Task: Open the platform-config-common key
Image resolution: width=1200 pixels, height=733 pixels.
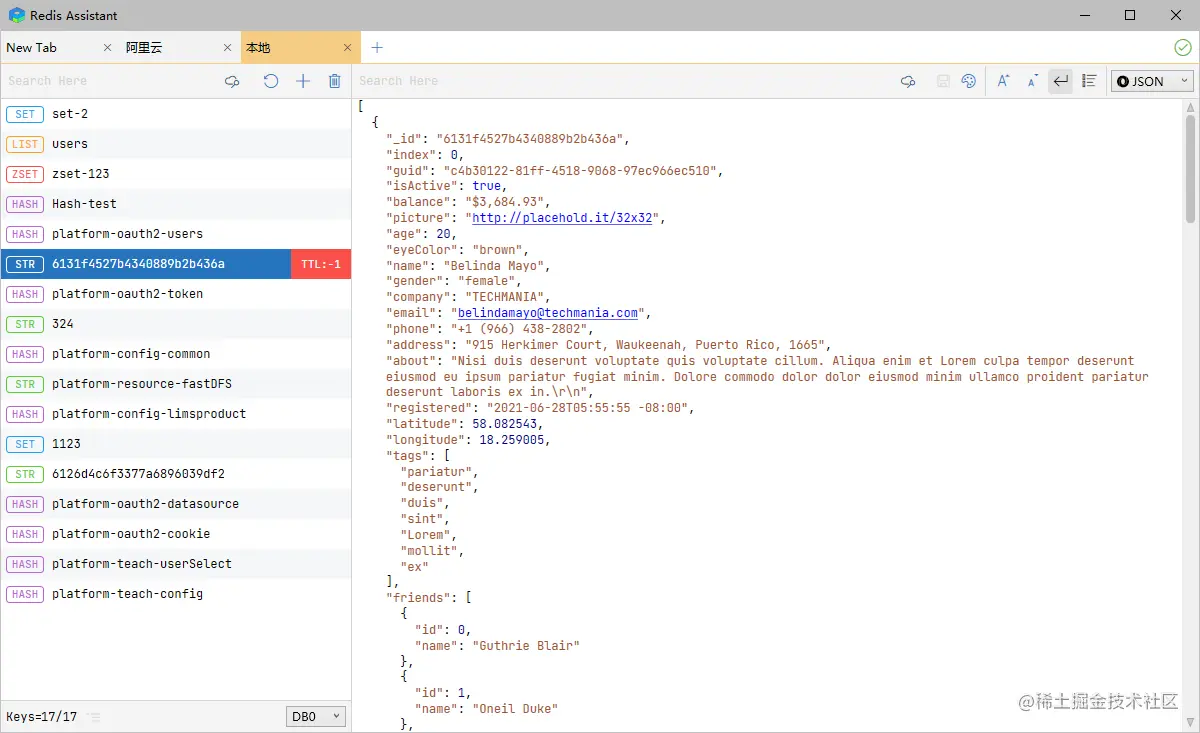Action: tap(175, 354)
